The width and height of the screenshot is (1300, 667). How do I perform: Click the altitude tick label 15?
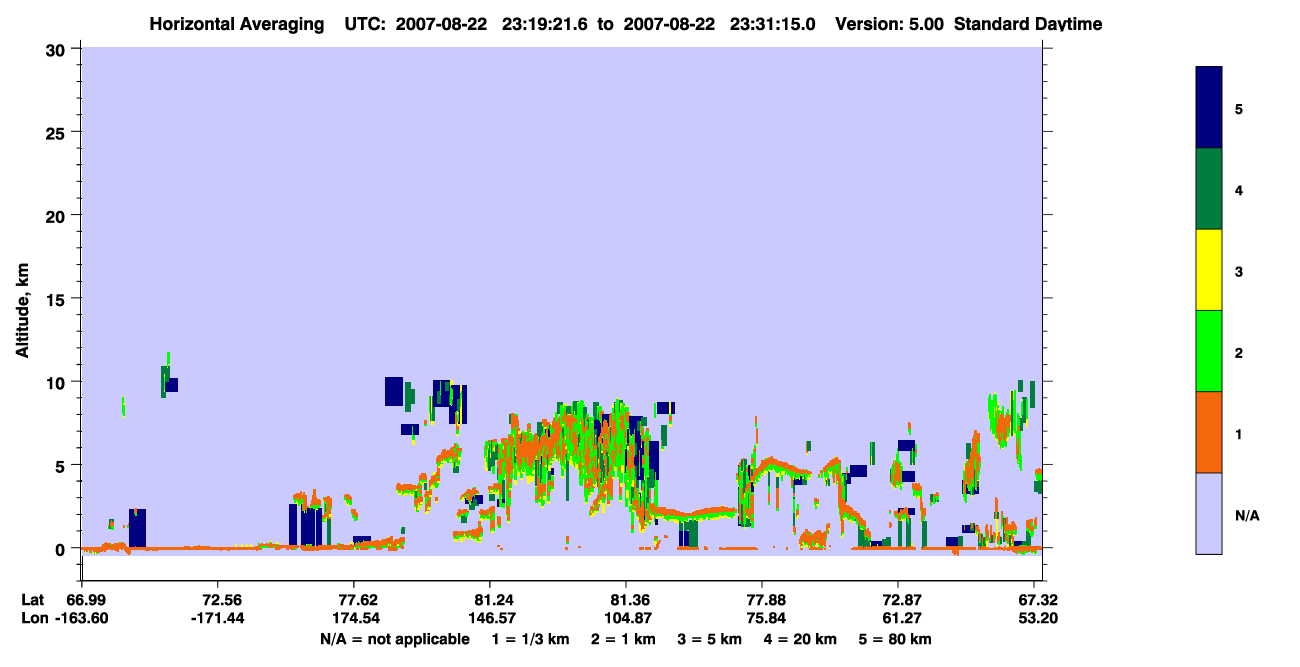[x=57, y=299]
